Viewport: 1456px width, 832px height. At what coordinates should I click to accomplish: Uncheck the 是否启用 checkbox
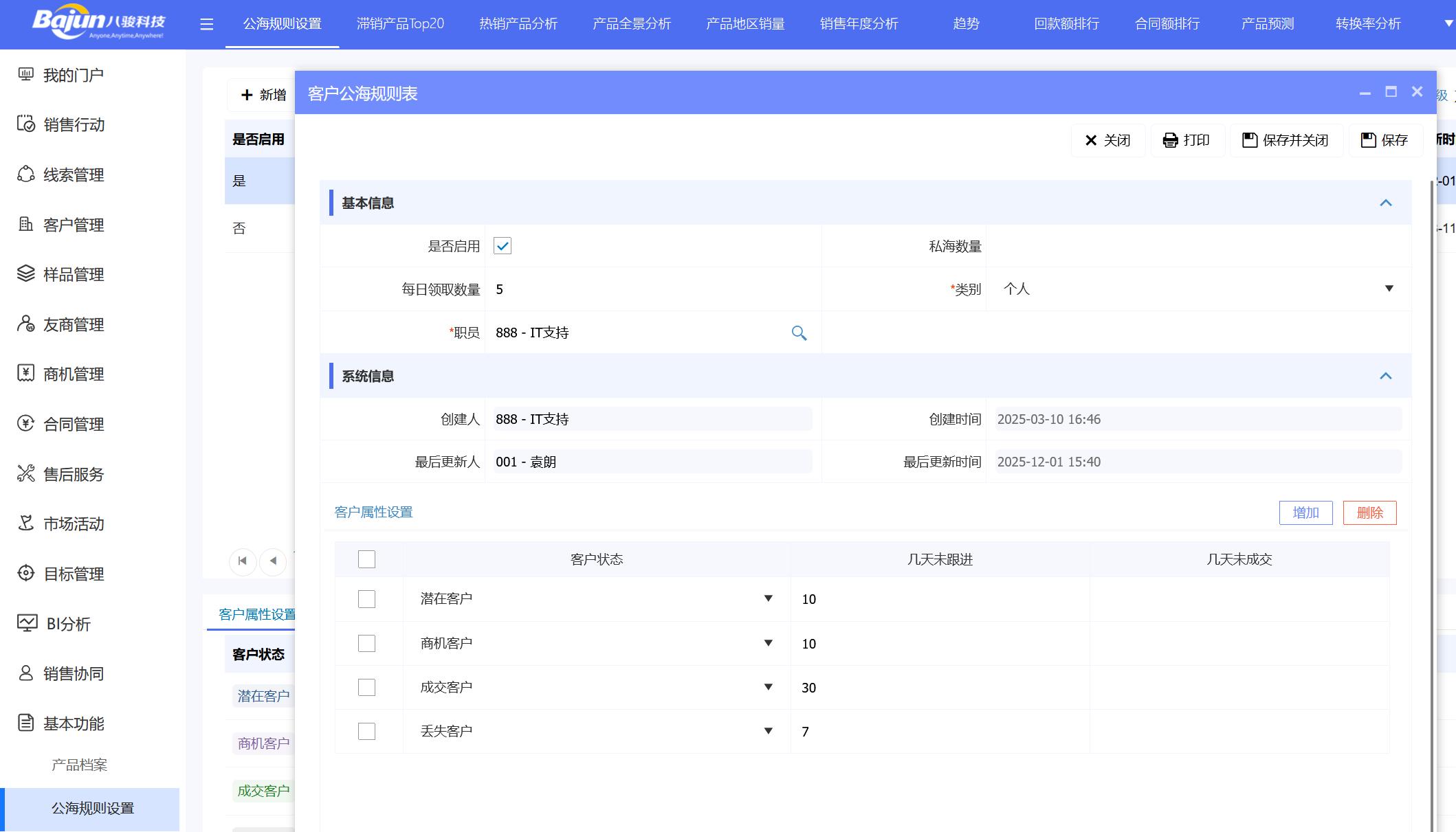(503, 245)
